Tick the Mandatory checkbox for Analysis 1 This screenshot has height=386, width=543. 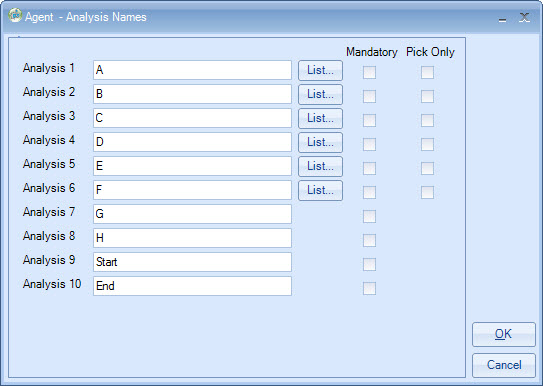pos(369,72)
